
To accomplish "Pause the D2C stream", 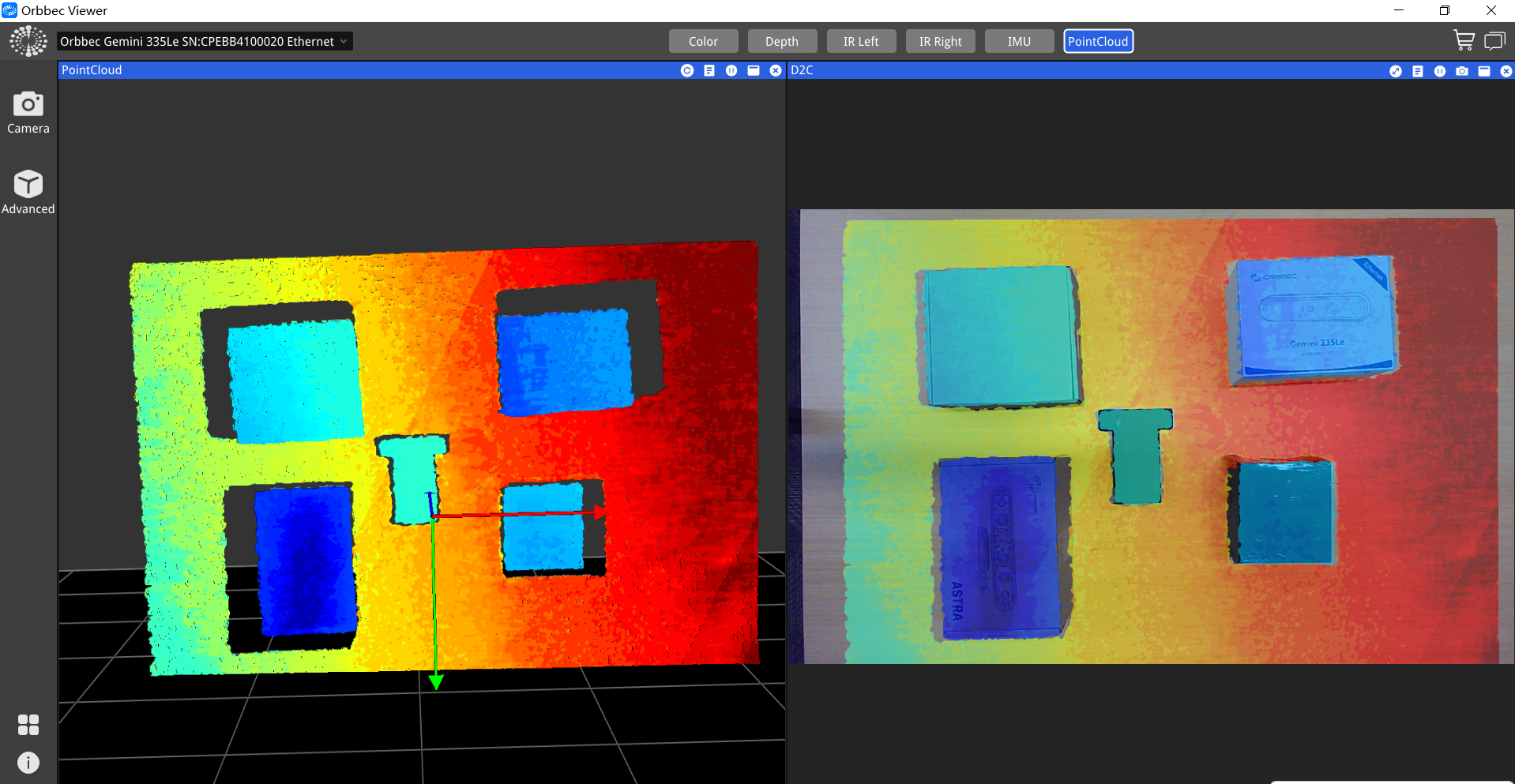I will (1440, 71).
